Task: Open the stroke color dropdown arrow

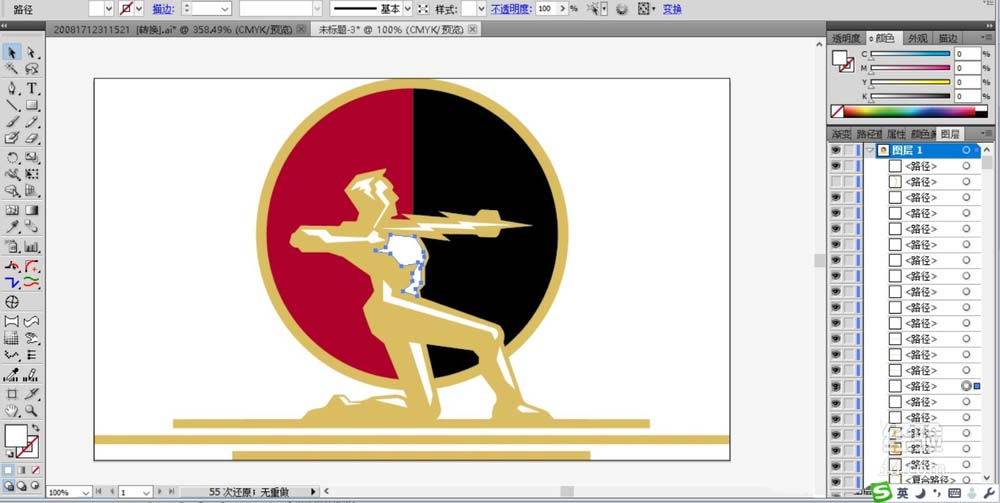Action: pyautogui.click(x=139, y=9)
